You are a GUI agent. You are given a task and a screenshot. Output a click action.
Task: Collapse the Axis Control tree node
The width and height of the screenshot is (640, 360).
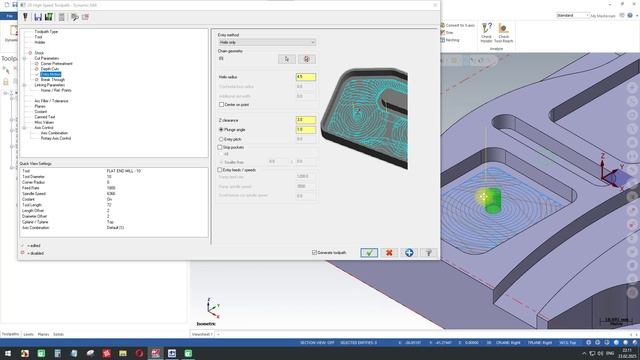point(24,128)
